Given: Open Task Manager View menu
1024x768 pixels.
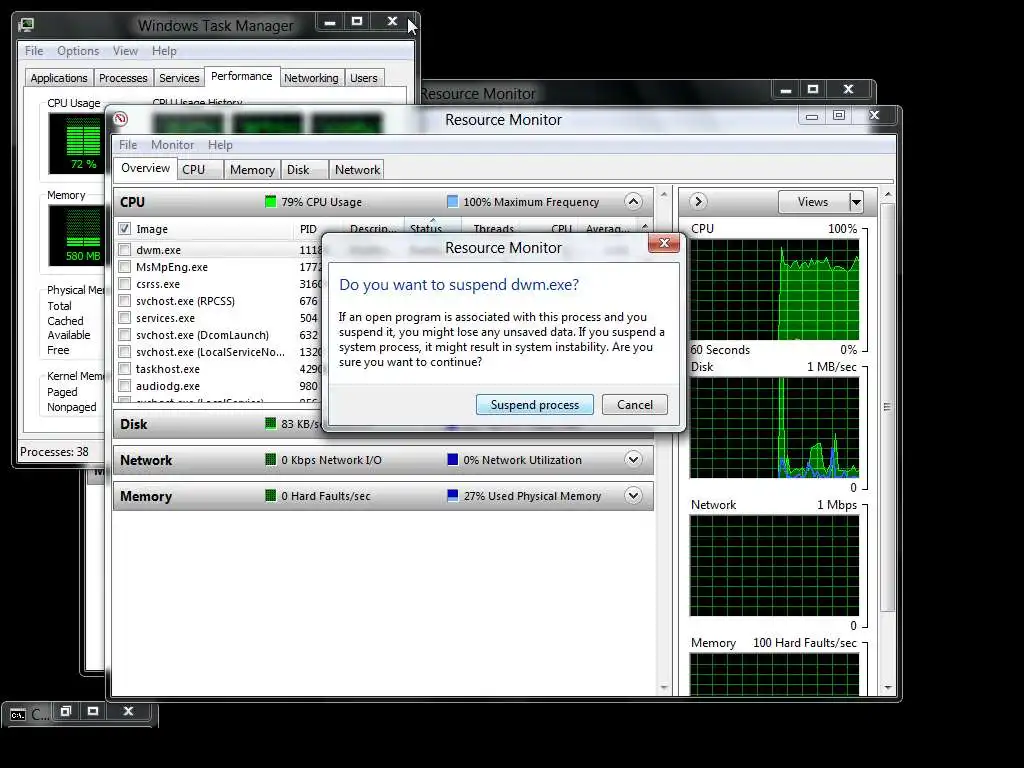Looking at the screenshot, I should [x=125, y=51].
